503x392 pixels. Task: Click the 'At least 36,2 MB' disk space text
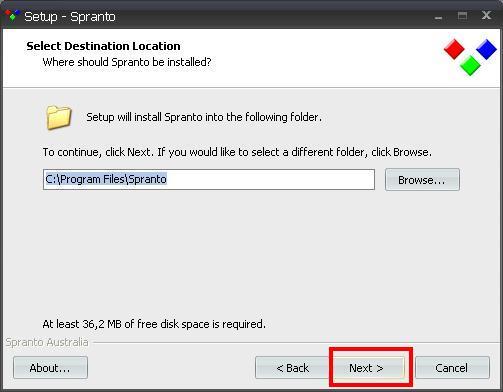[154, 324]
